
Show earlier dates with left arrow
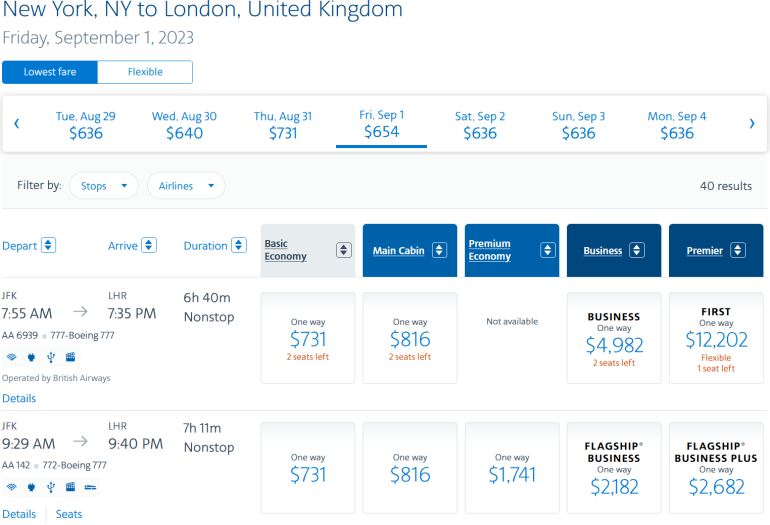coord(17,124)
